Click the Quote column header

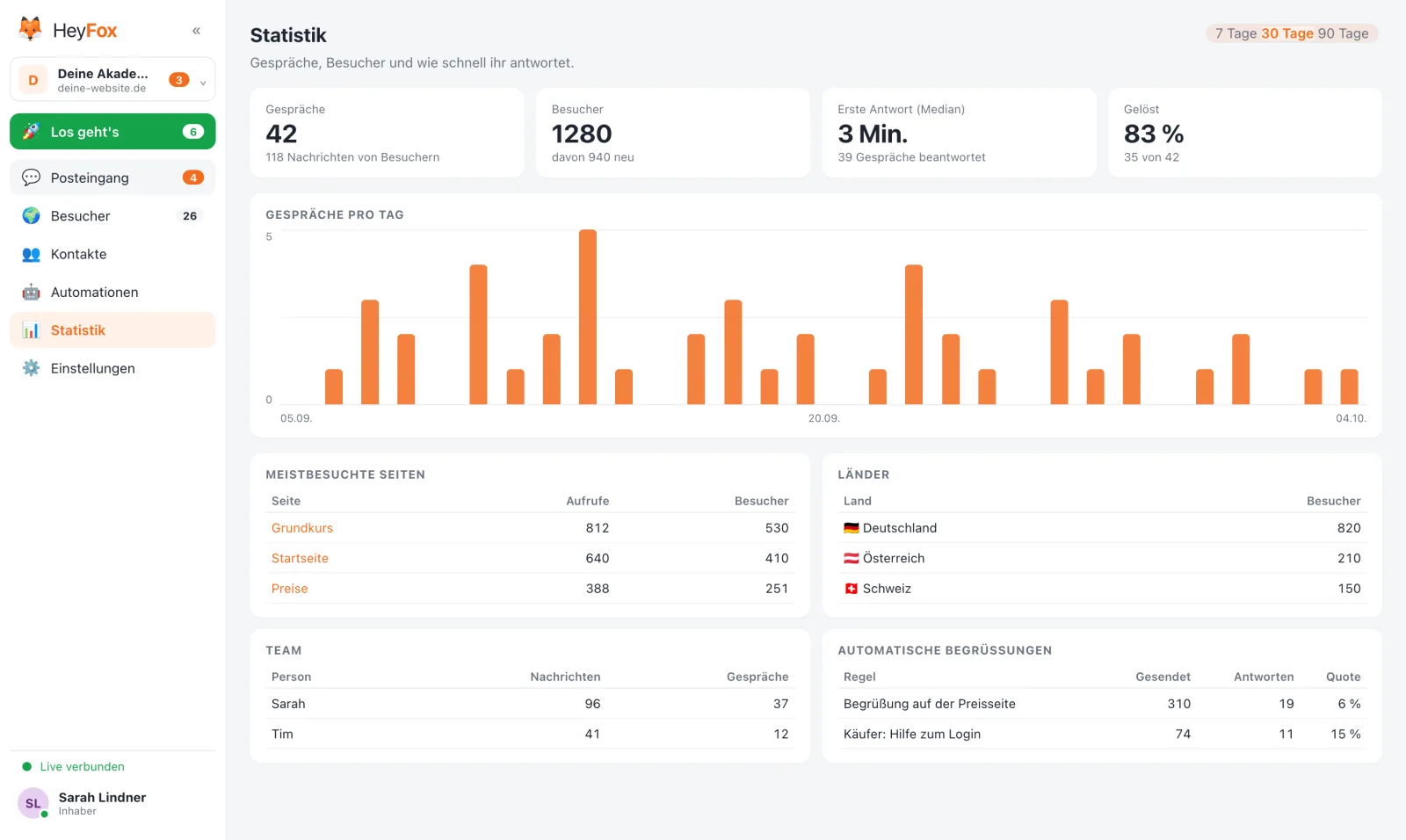tap(1344, 677)
